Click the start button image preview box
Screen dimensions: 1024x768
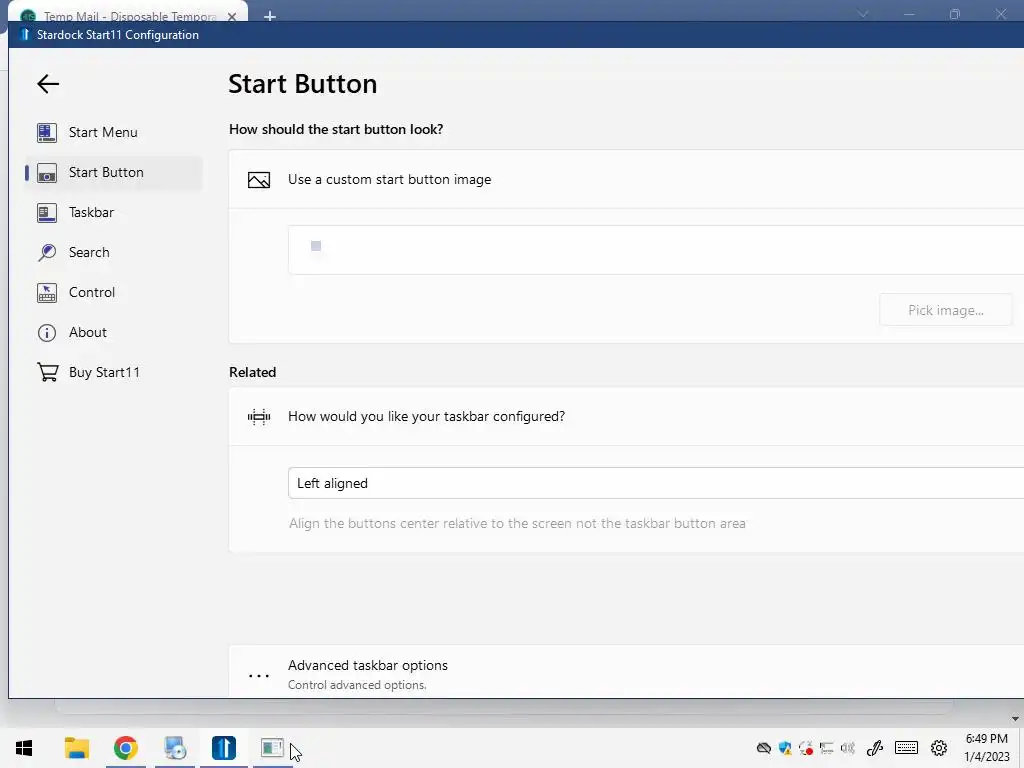pos(656,249)
